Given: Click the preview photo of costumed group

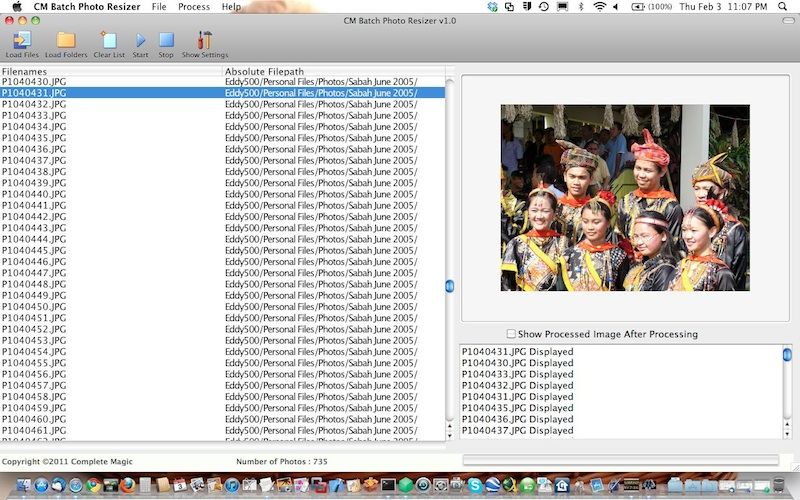Looking at the screenshot, I should (625, 198).
